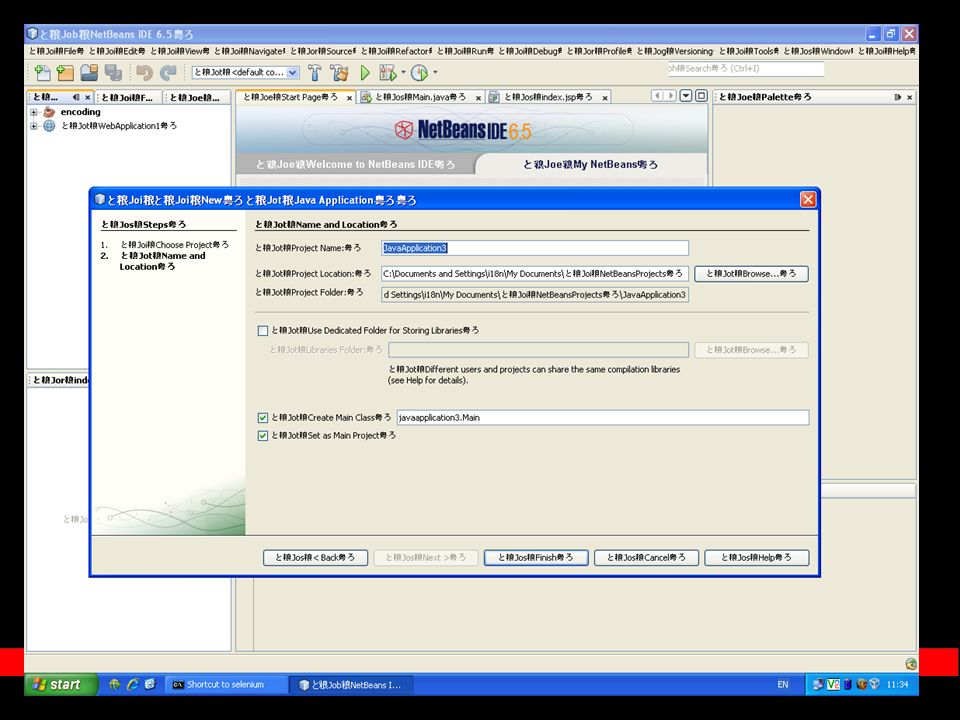The width and height of the screenshot is (960, 720).
Task: Open the Profile Main Project dropdown arrow
Action: point(435,72)
